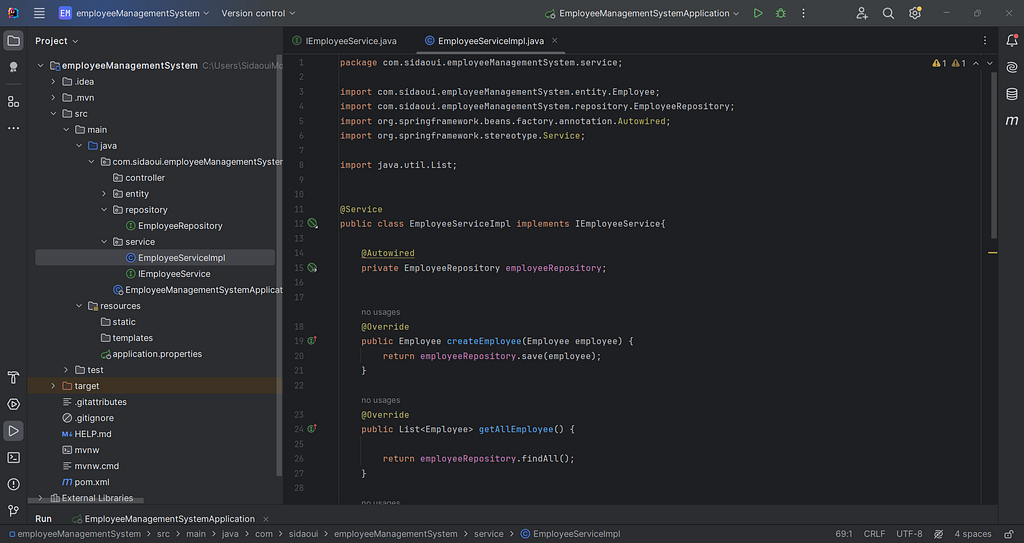
Task: Select the EmployeeServiceImpl.java tab
Action: coord(490,41)
